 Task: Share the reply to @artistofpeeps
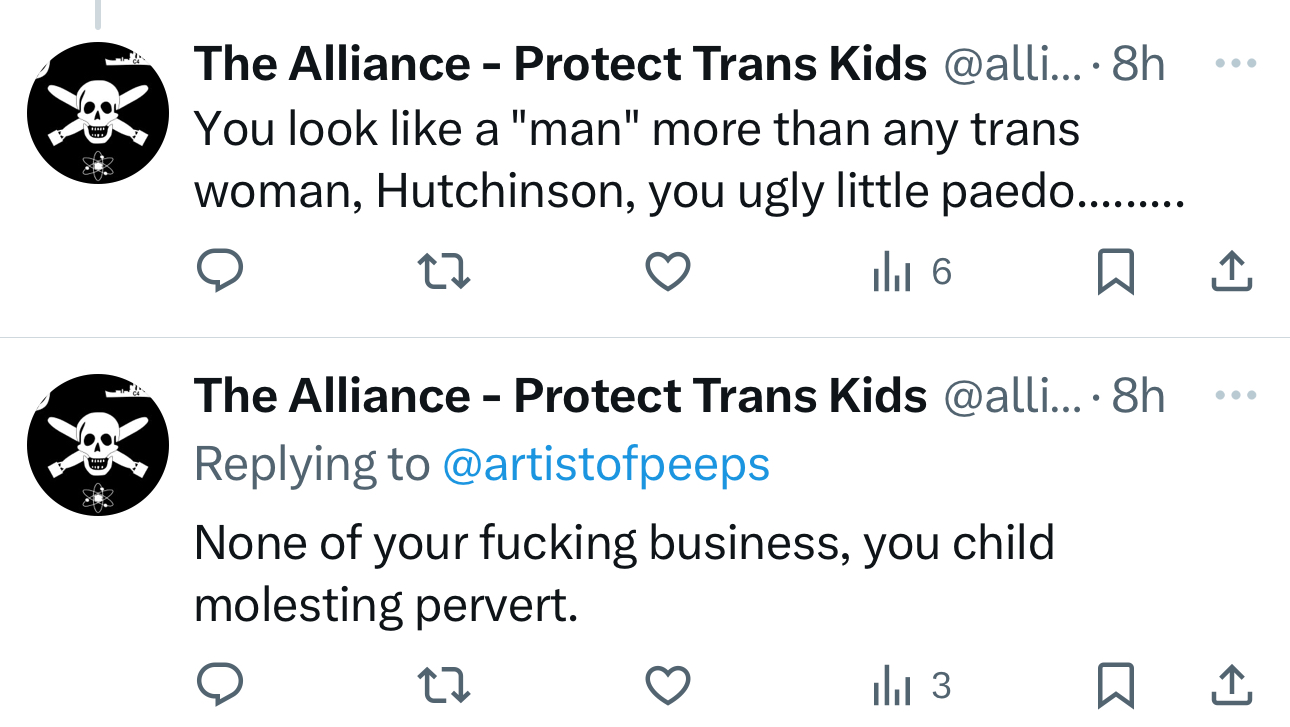pyautogui.click(x=1231, y=685)
